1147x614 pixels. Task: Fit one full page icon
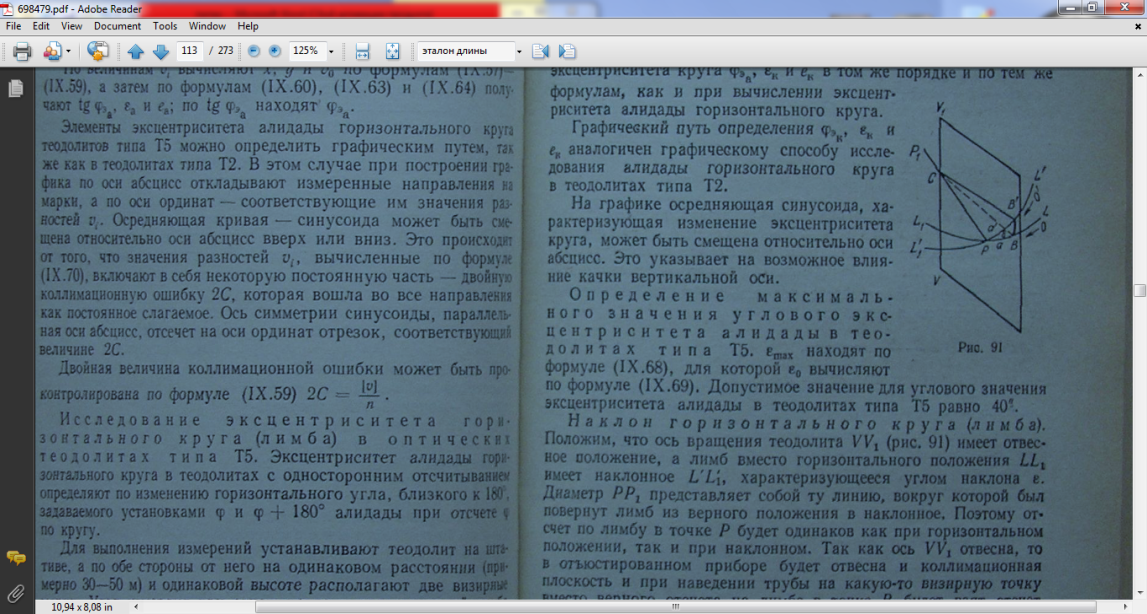point(392,51)
